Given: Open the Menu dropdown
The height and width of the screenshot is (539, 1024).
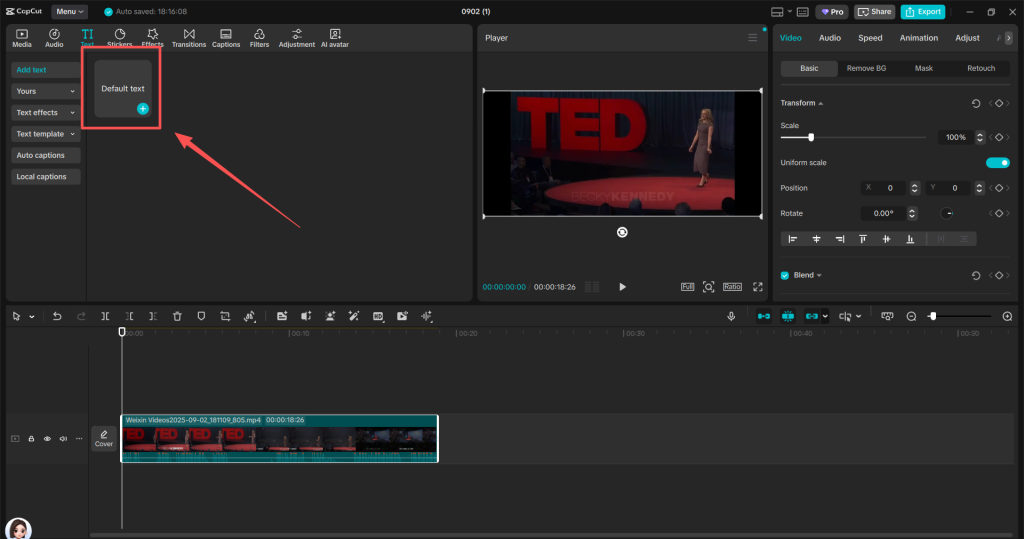Looking at the screenshot, I should (69, 12).
